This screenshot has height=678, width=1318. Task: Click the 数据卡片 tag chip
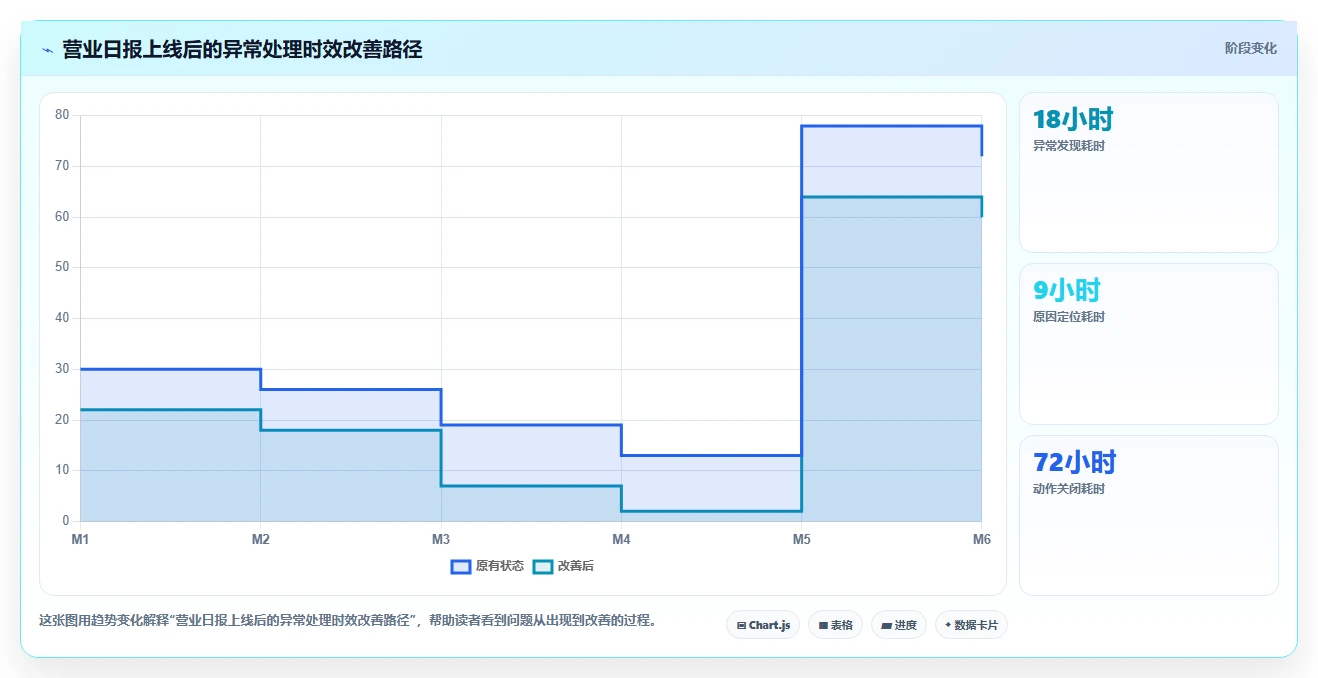(971, 625)
